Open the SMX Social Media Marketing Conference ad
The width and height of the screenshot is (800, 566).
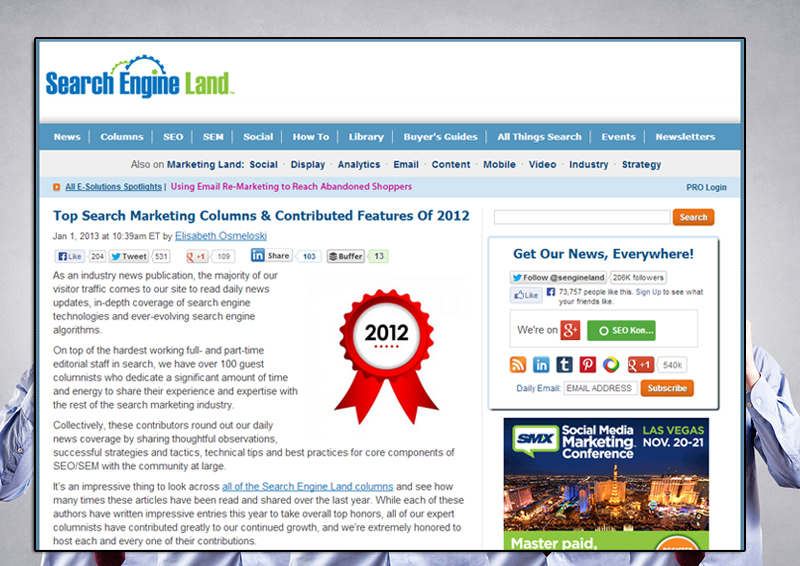(606, 483)
